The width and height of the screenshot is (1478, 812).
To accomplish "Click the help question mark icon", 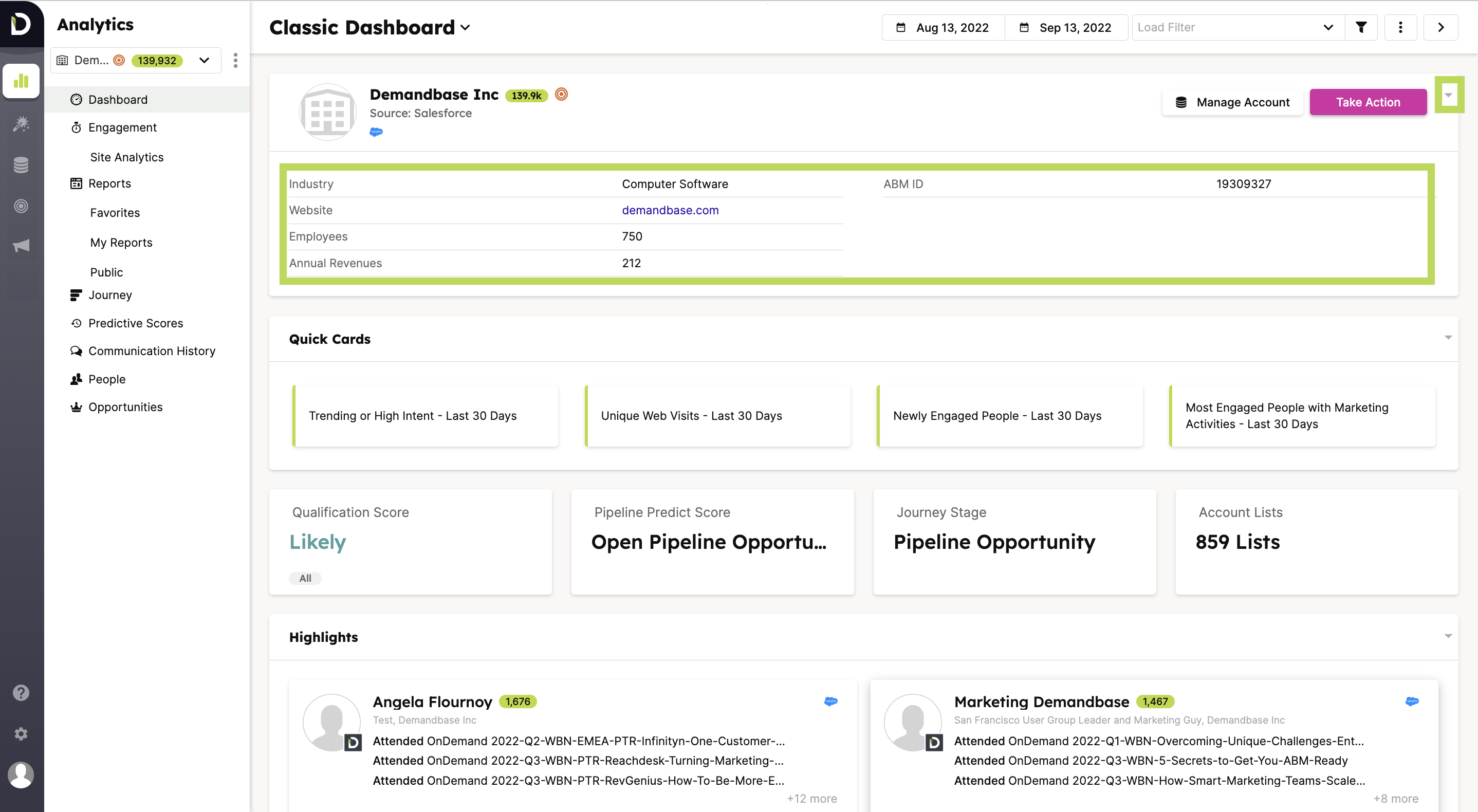I will (x=21, y=693).
